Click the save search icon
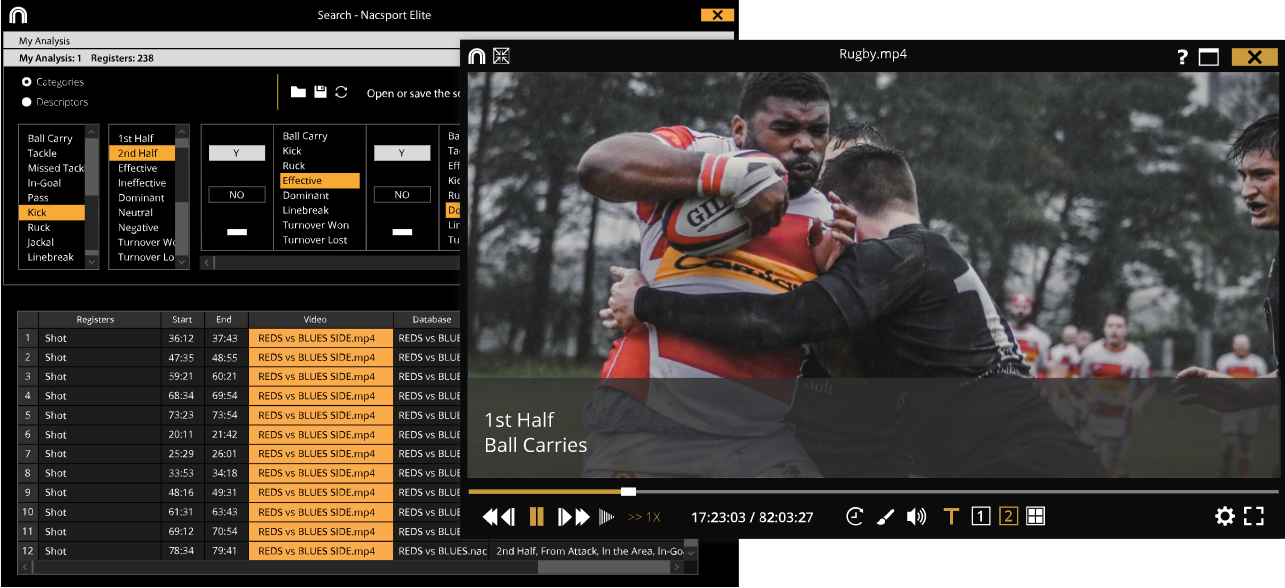The width and height of the screenshot is (1285, 588). (320, 92)
